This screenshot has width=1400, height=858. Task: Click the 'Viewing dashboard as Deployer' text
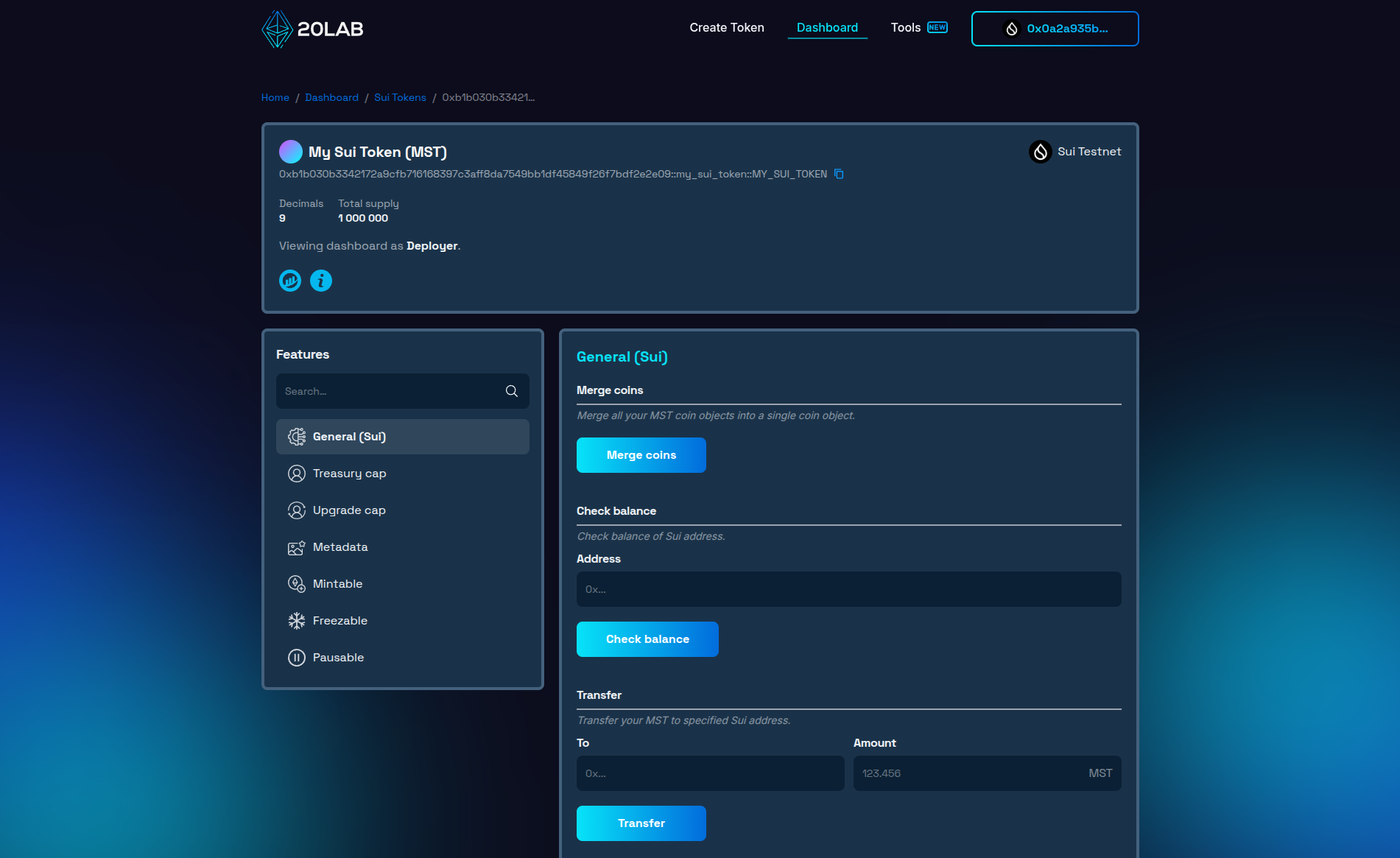point(370,246)
